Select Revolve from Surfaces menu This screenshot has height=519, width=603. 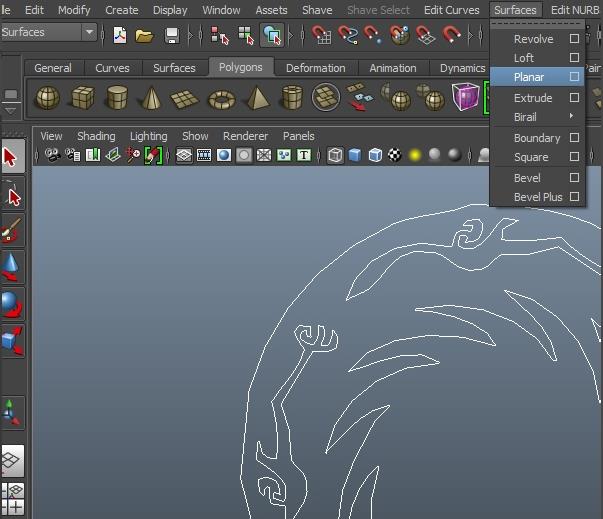pyautogui.click(x=537, y=39)
